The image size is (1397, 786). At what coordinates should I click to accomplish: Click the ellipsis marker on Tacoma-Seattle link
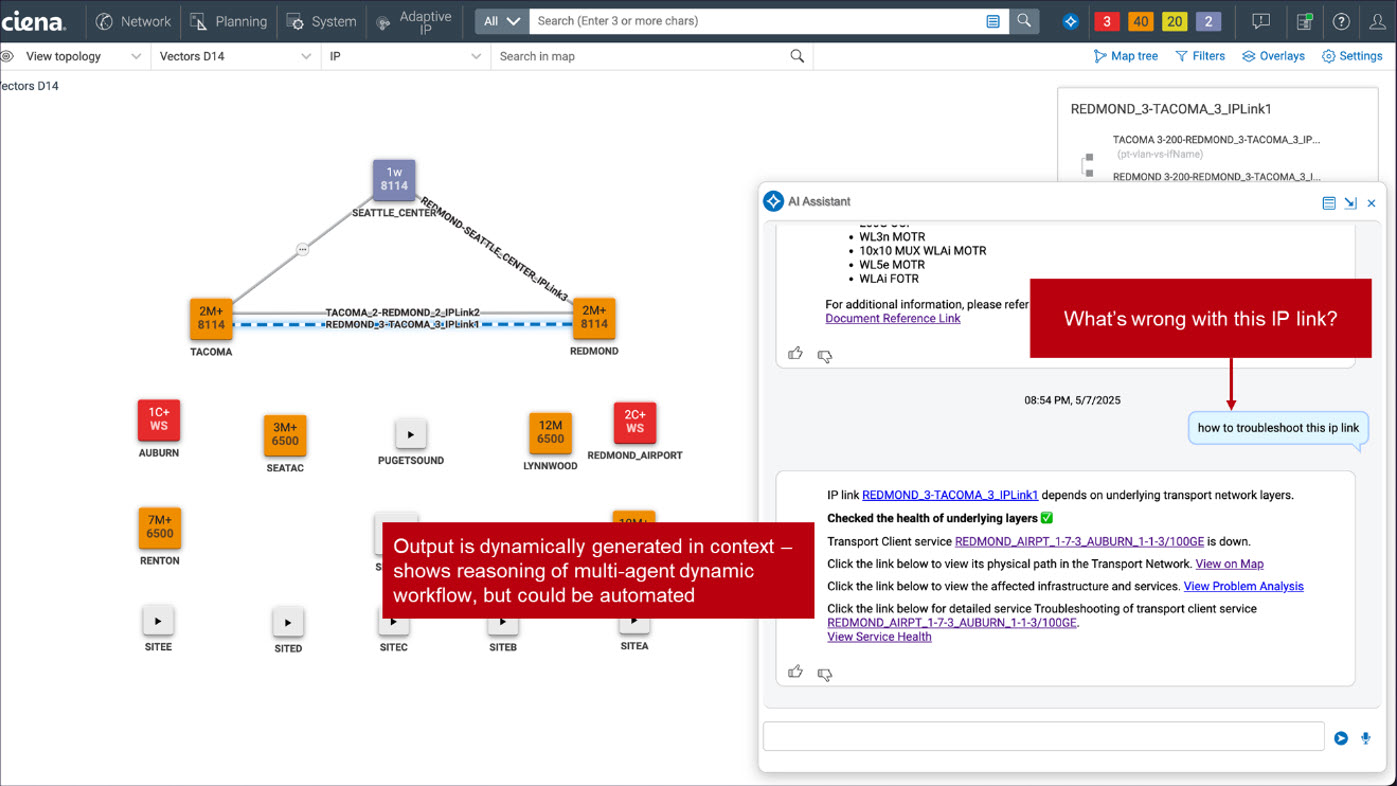pos(302,250)
